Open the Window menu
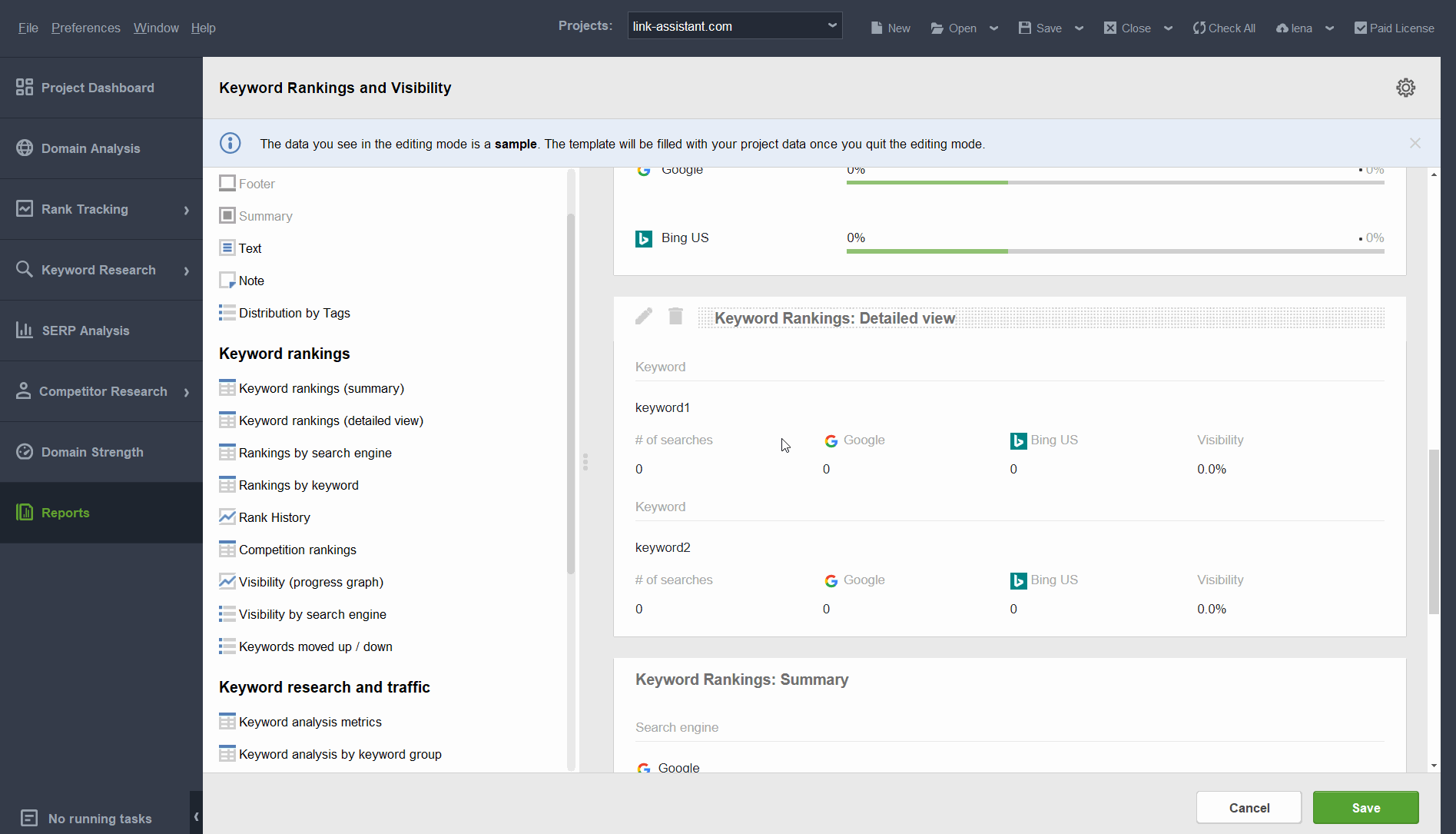 coord(156,28)
